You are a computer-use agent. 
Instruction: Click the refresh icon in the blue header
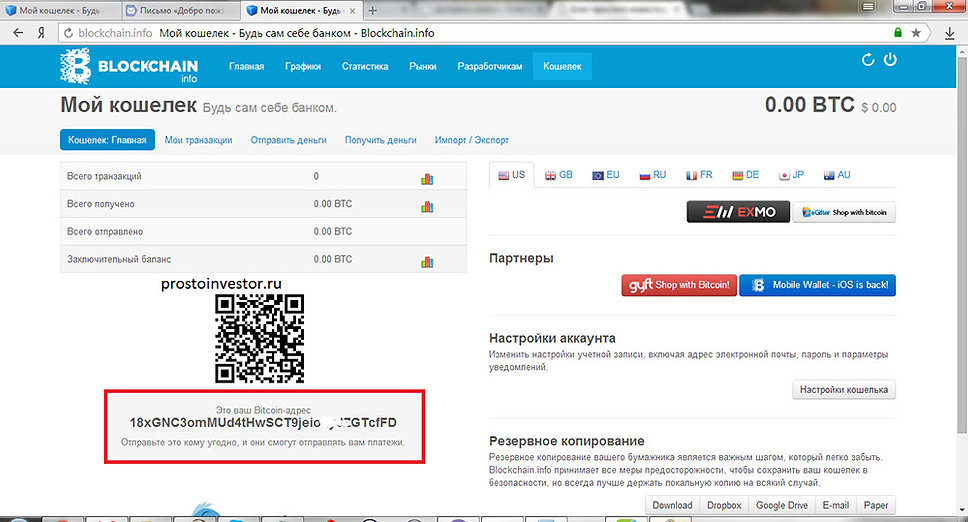(868, 60)
